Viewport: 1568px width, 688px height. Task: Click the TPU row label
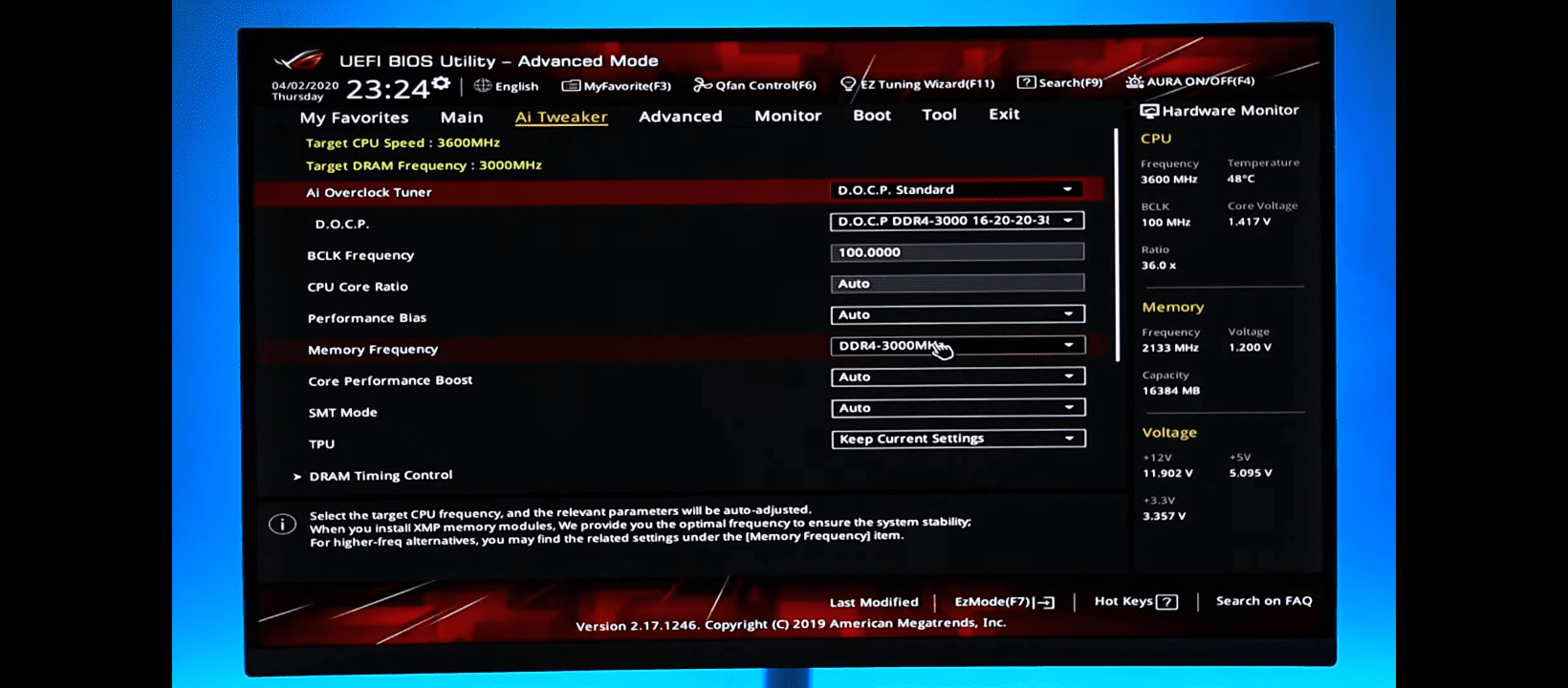pyautogui.click(x=321, y=444)
